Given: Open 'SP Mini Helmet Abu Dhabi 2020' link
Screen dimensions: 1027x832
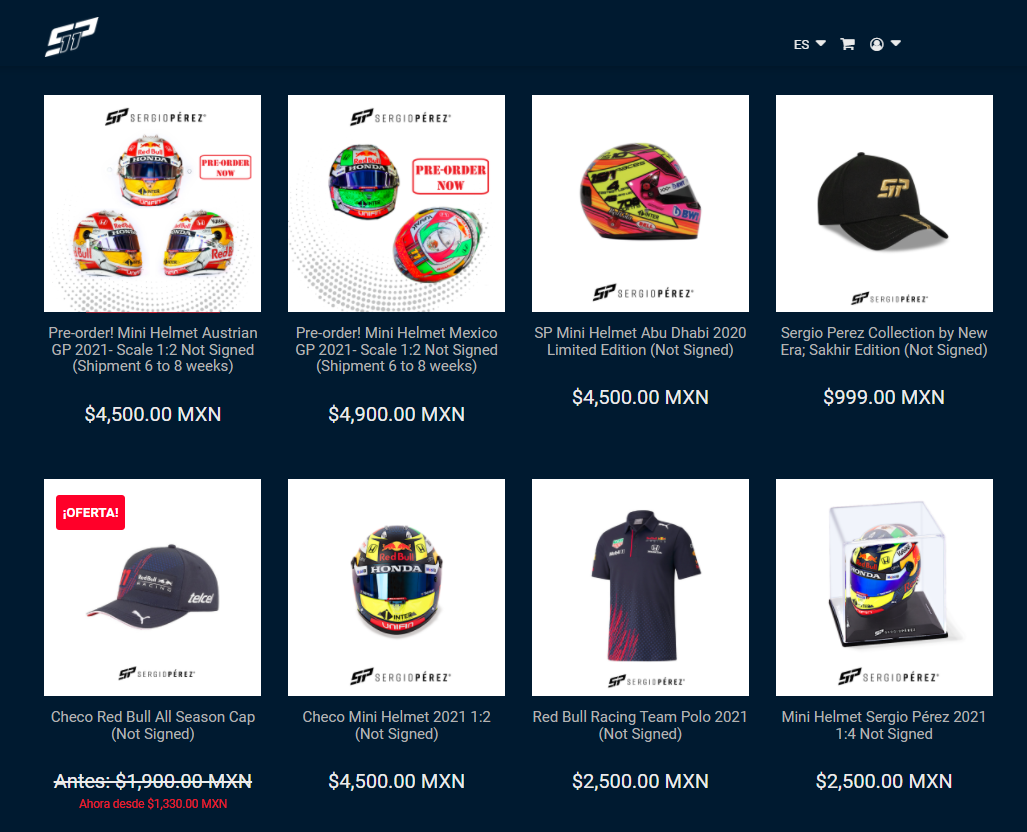Looking at the screenshot, I should [641, 341].
